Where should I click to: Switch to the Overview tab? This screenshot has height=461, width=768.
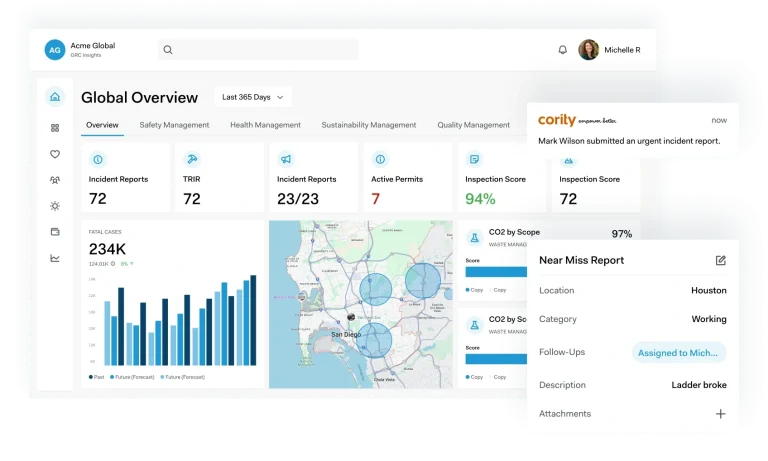102,125
